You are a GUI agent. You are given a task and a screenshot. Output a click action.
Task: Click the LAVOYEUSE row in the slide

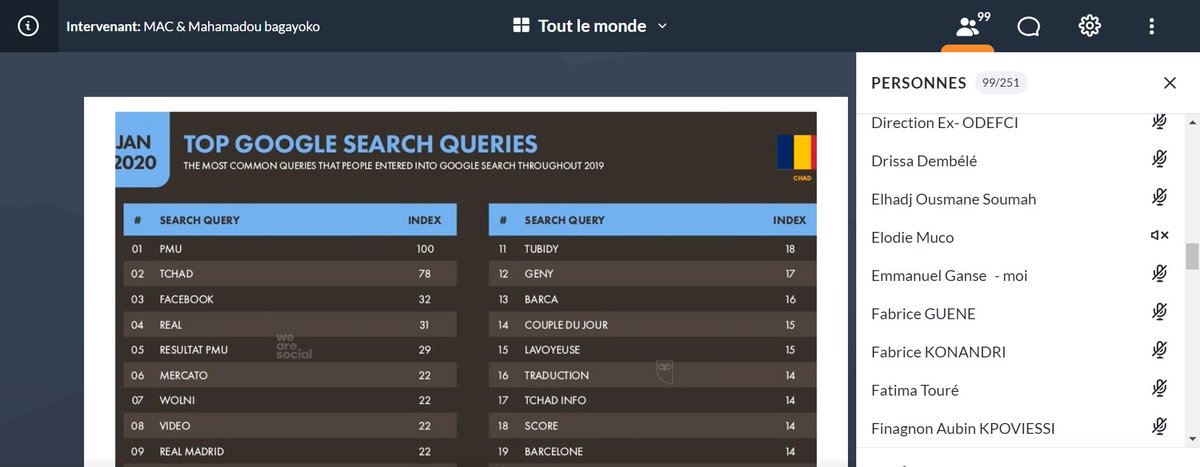(653, 349)
